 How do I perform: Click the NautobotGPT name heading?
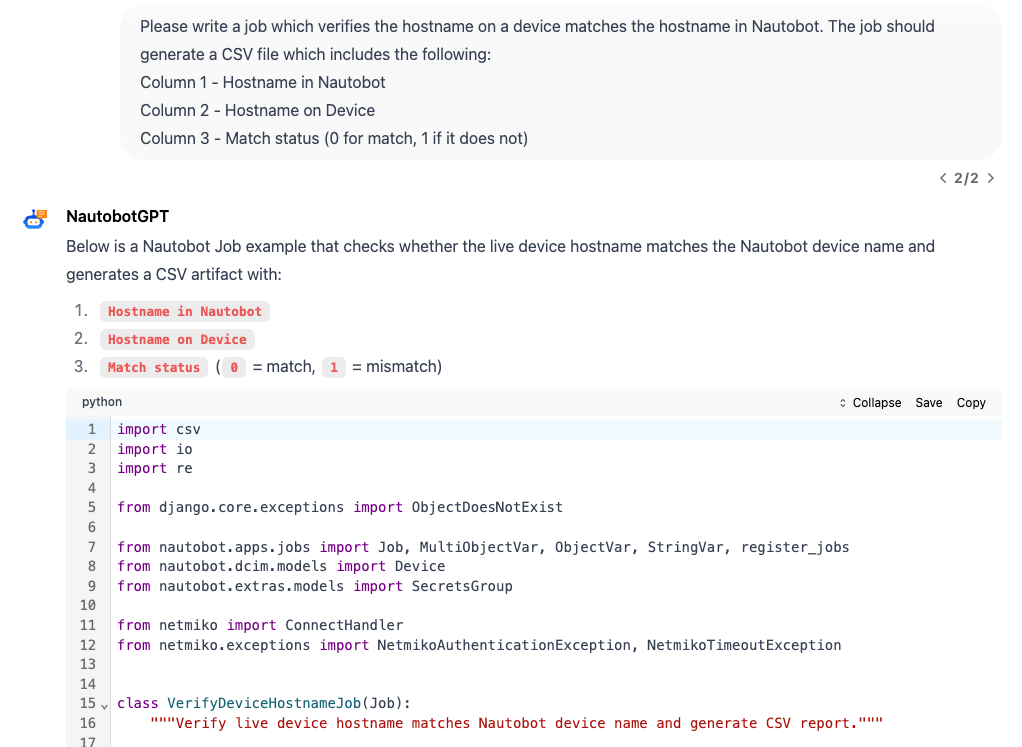pyautogui.click(x=117, y=216)
